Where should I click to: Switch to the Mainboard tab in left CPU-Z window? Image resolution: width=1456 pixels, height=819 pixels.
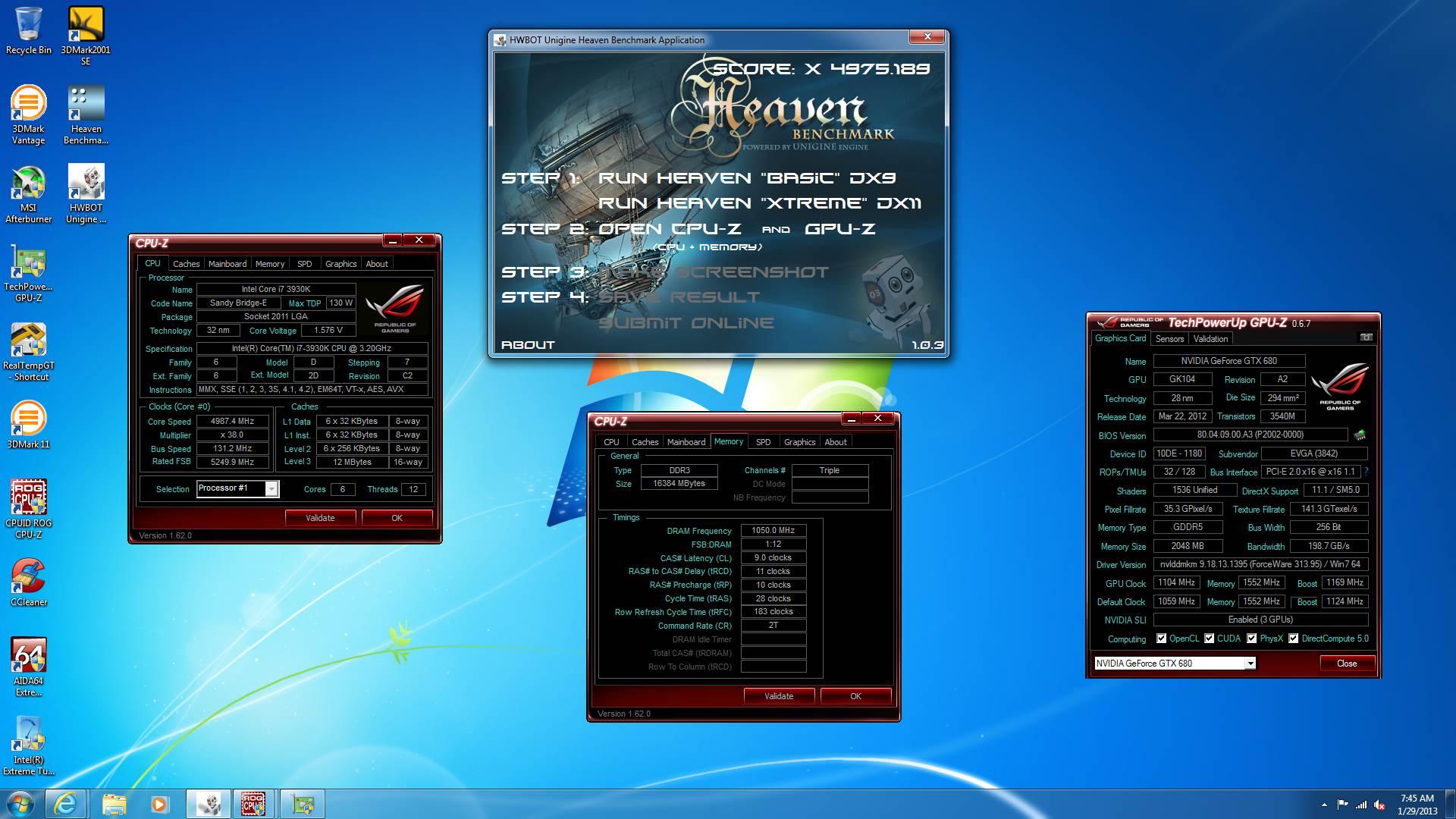click(x=227, y=264)
